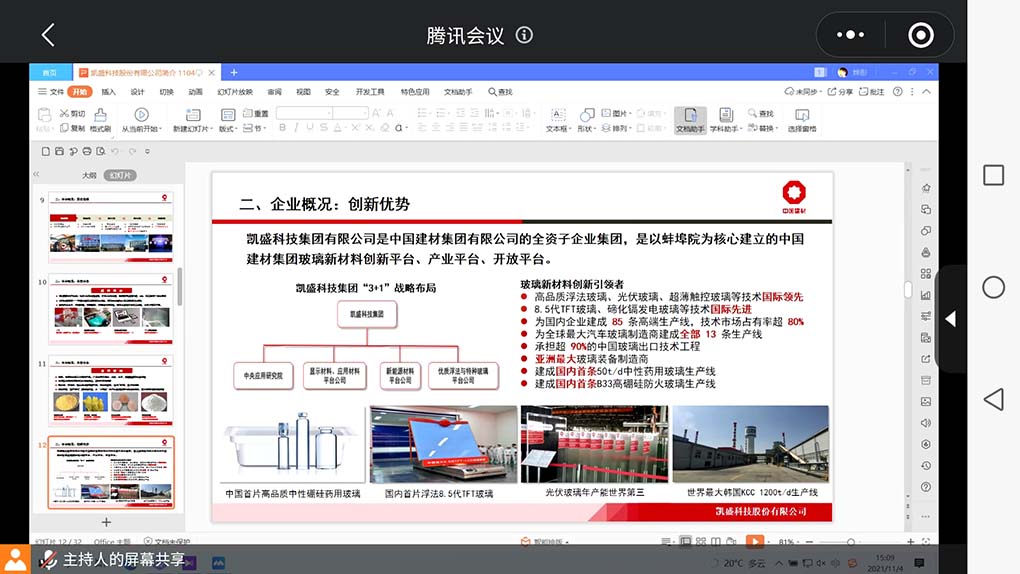Switch the side panel to Outline (大纲) view

[89, 175]
